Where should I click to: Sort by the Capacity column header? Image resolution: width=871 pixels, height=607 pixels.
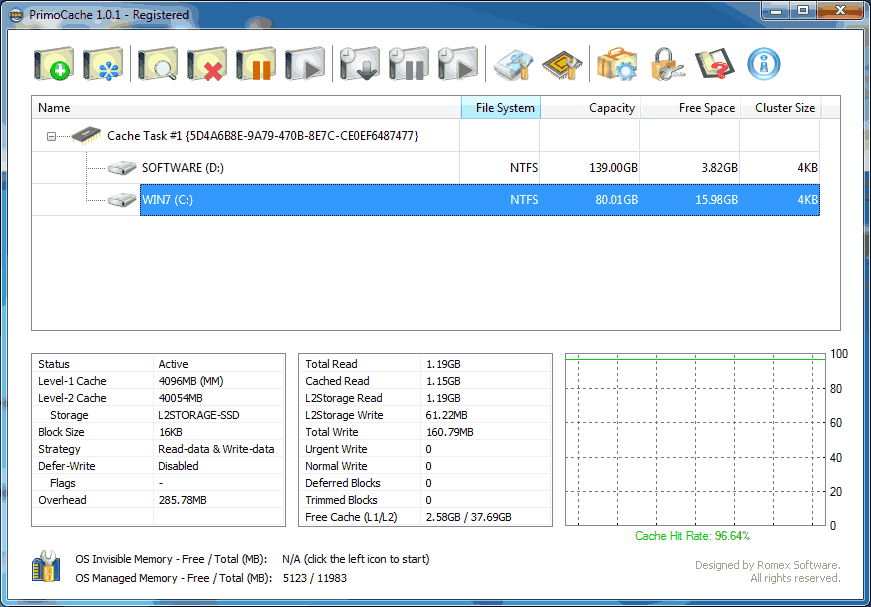click(x=590, y=108)
